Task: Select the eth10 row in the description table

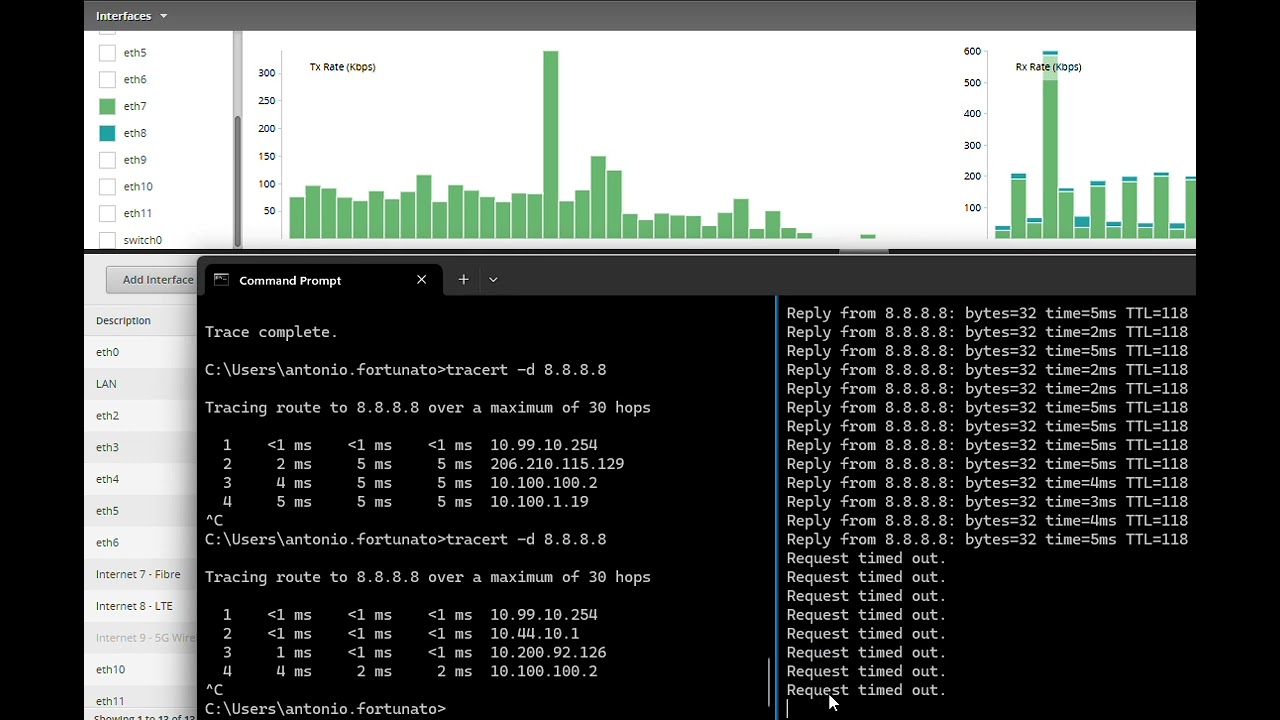Action: (141, 670)
